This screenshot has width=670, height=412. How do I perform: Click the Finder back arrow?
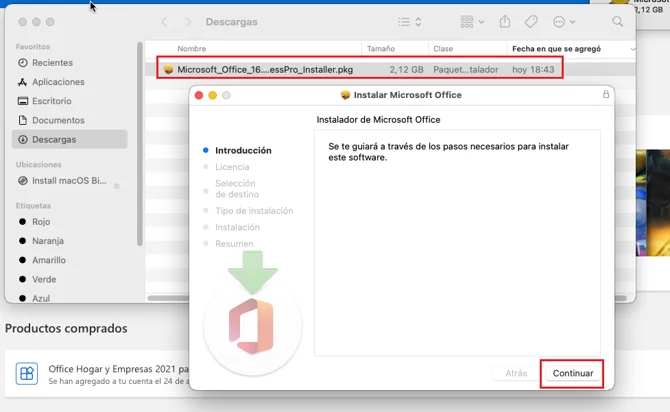164,21
